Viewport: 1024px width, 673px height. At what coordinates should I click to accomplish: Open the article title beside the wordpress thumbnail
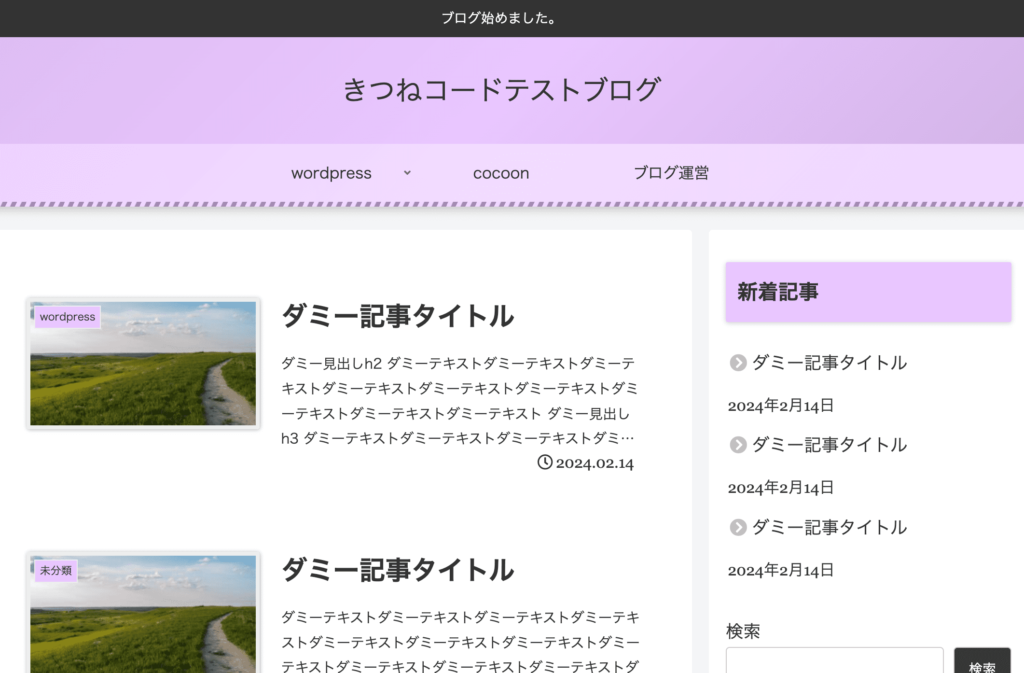click(x=398, y=316)
